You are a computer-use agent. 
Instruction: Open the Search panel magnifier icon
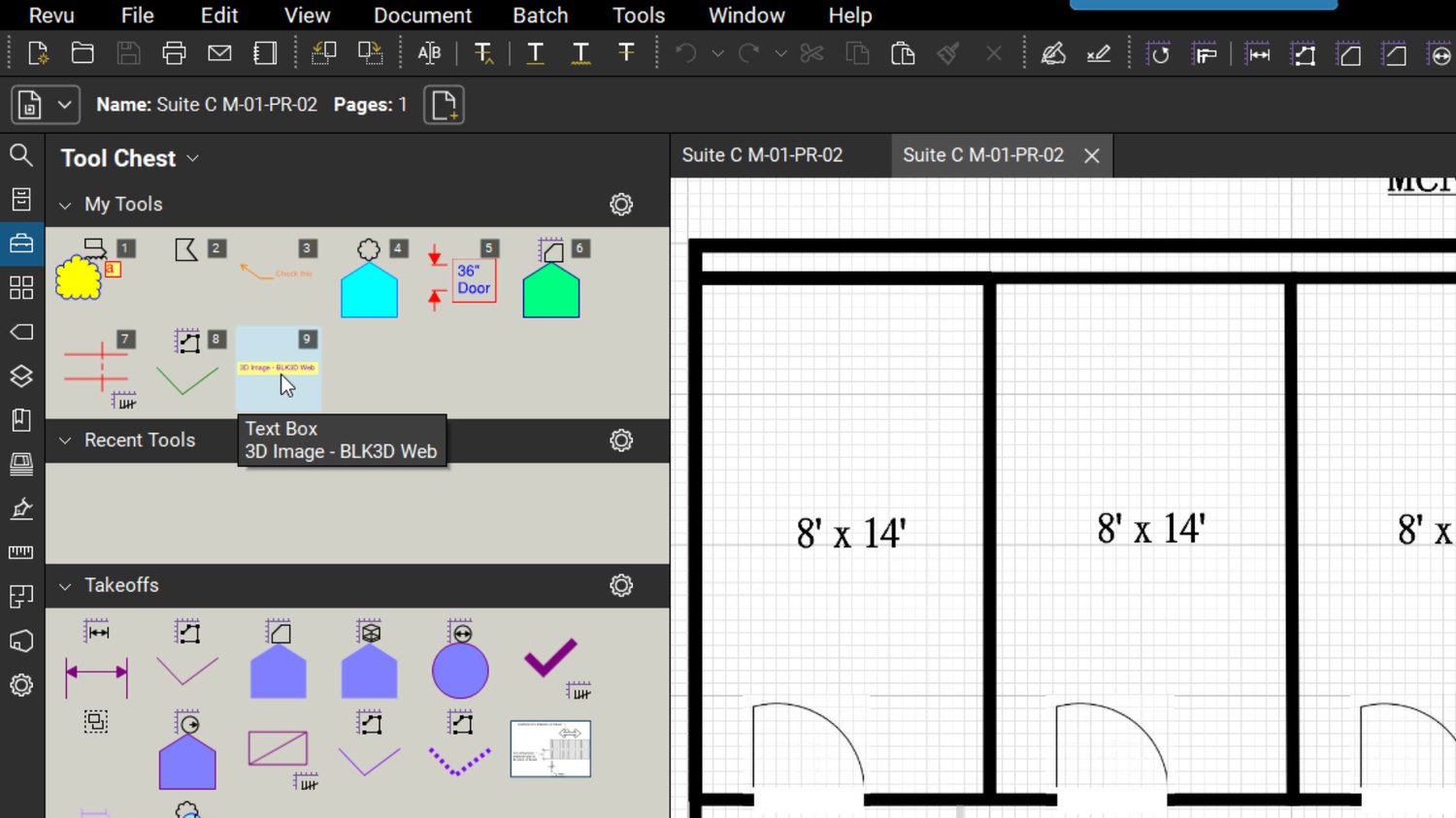[20, 155]
